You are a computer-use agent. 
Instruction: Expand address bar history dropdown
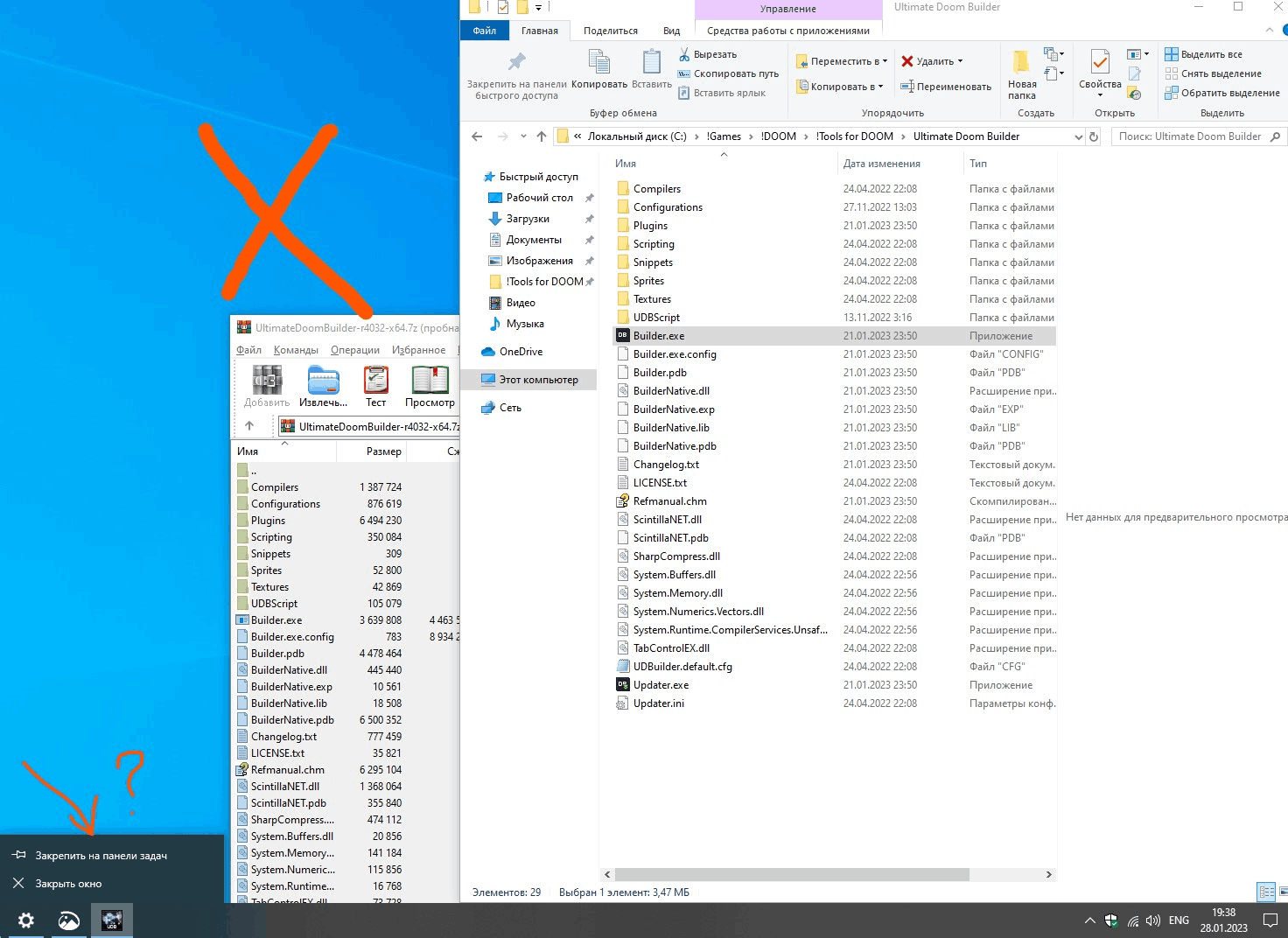click(1078, 136)
